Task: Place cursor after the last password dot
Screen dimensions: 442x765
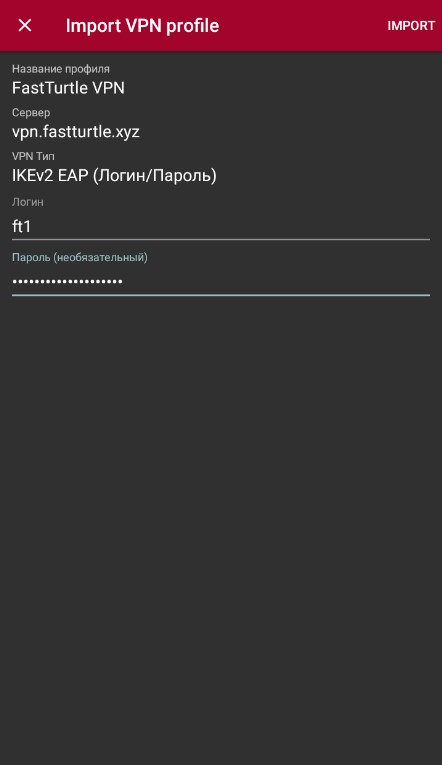Action: point(123,282)
